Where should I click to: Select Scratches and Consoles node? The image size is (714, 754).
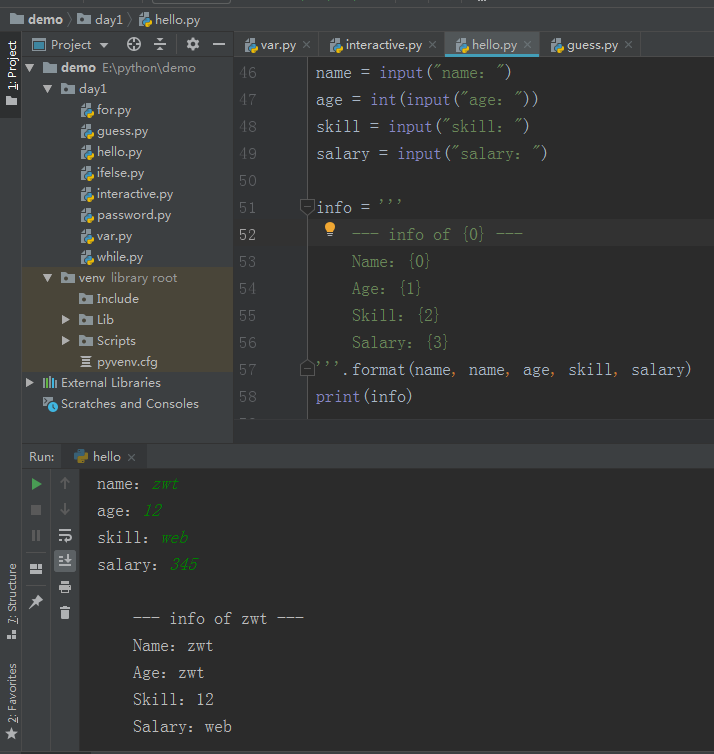pyautogui.click(x=121, y=403)
